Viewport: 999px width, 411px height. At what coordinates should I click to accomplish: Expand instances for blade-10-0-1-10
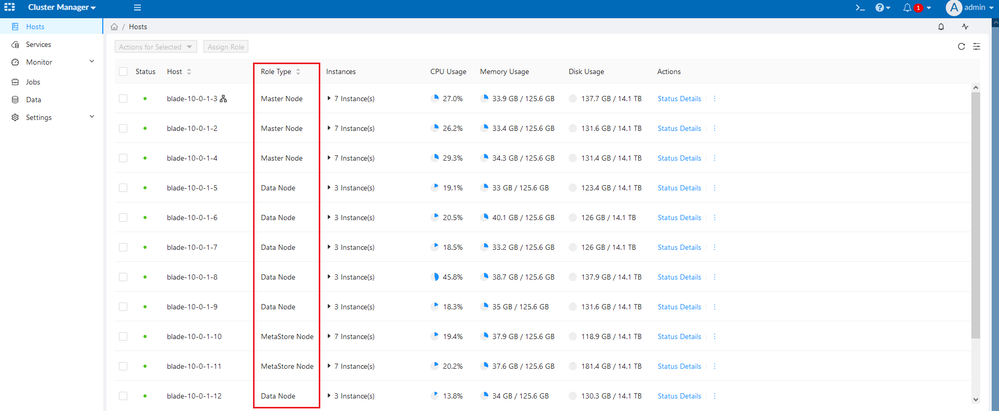coord(329,336)
